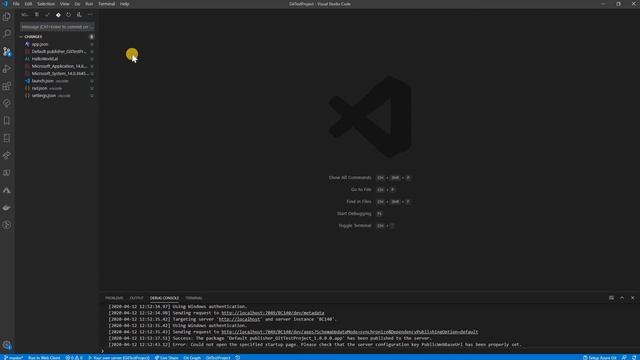Click Setup Azure Git in status bar
Image resolution: width=640 pixels, height=360 pixels.
coord(600,358)
